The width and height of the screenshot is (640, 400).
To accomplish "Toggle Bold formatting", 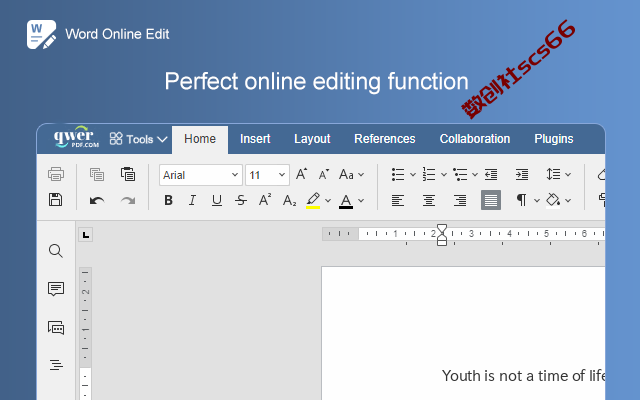I will [x=168, y=200].
